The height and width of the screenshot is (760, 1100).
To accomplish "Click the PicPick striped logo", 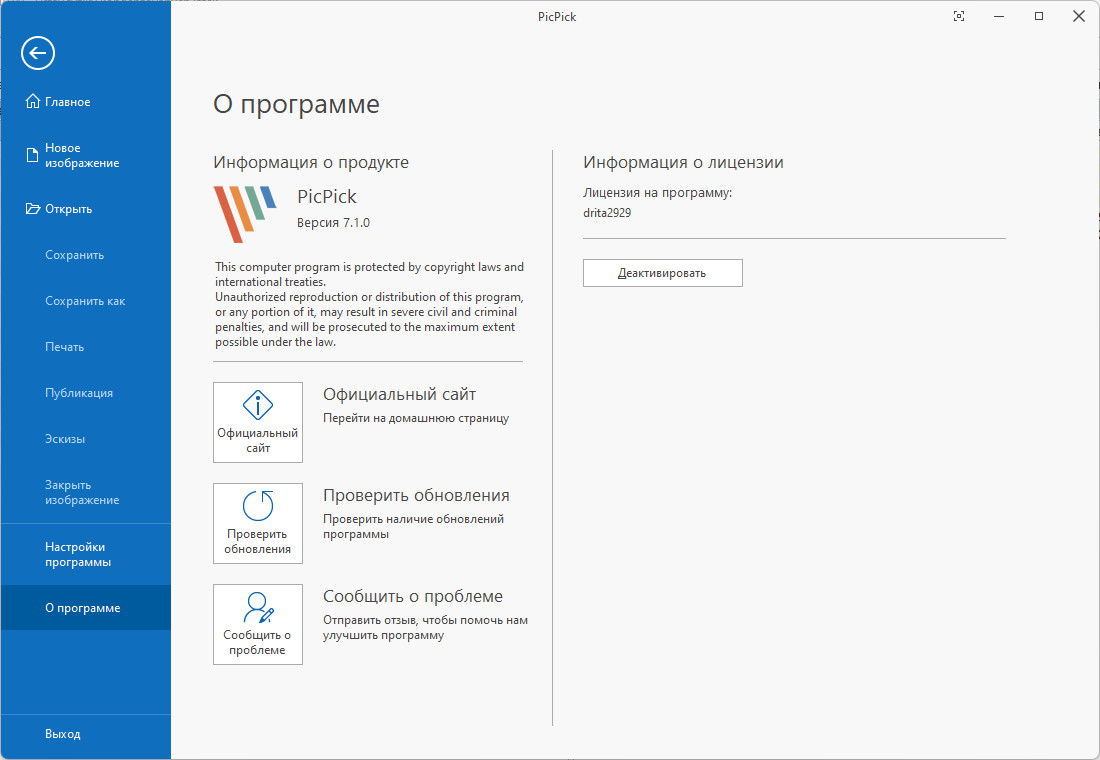I will pos(245,214).
